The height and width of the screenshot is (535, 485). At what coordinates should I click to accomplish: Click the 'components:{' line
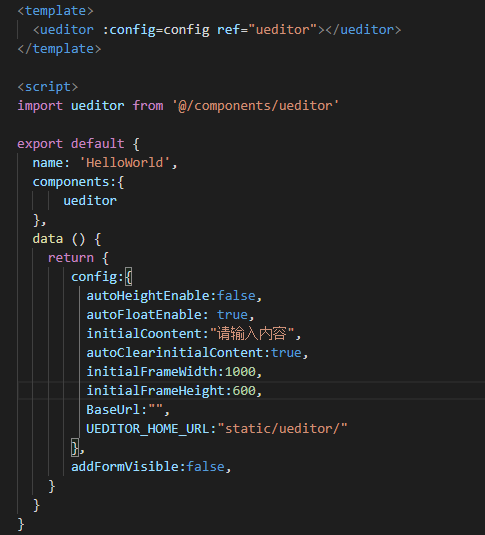[x=79, y=182]
